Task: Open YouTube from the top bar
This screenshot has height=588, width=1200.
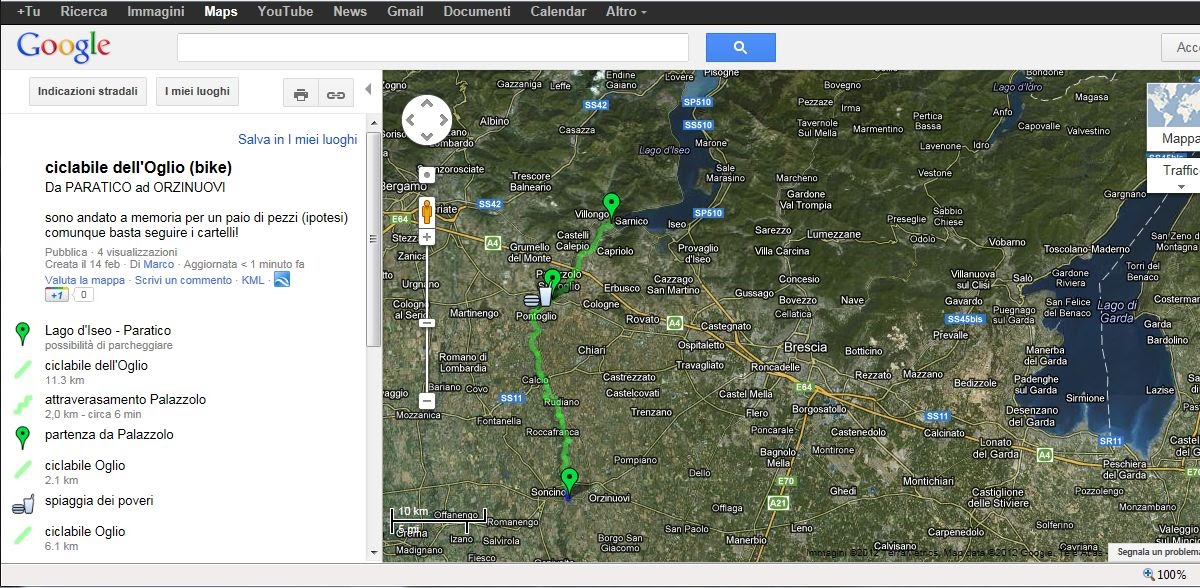Action: pos(285,12)
